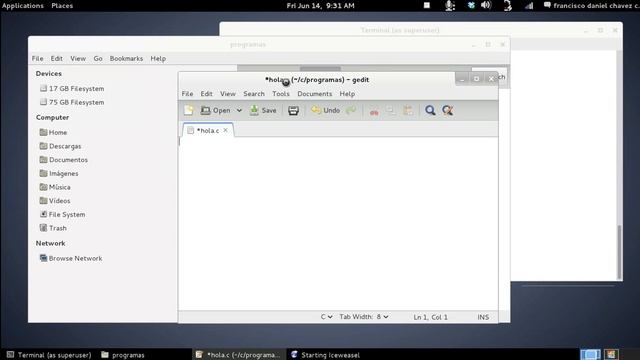Open gedit Help menu
Viewport: 640px width, 360px height.
347,93
